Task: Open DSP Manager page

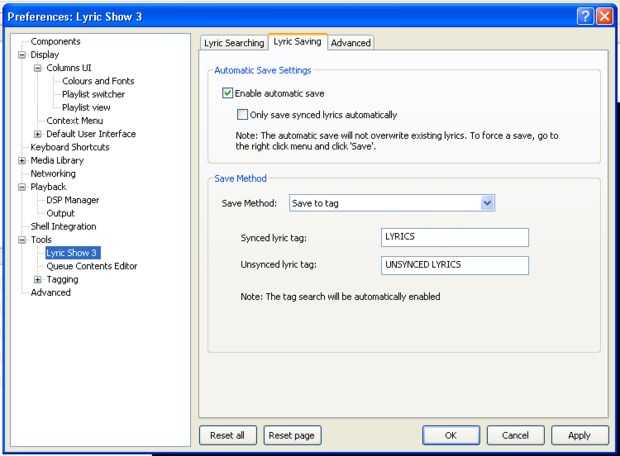Action: 73,200
